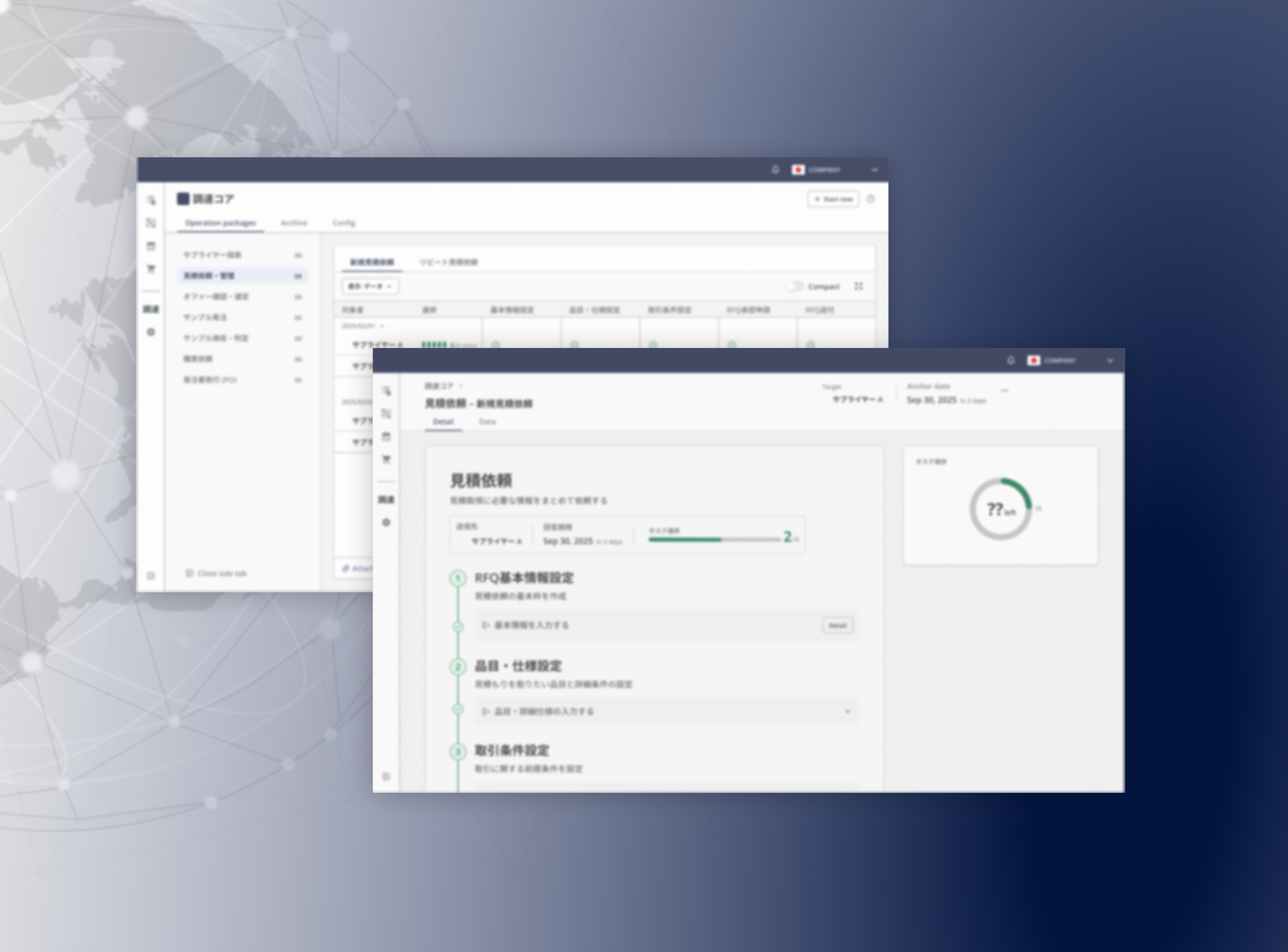
Task: Click the top search-list icon in front sidebar
Action: (386, 391)
